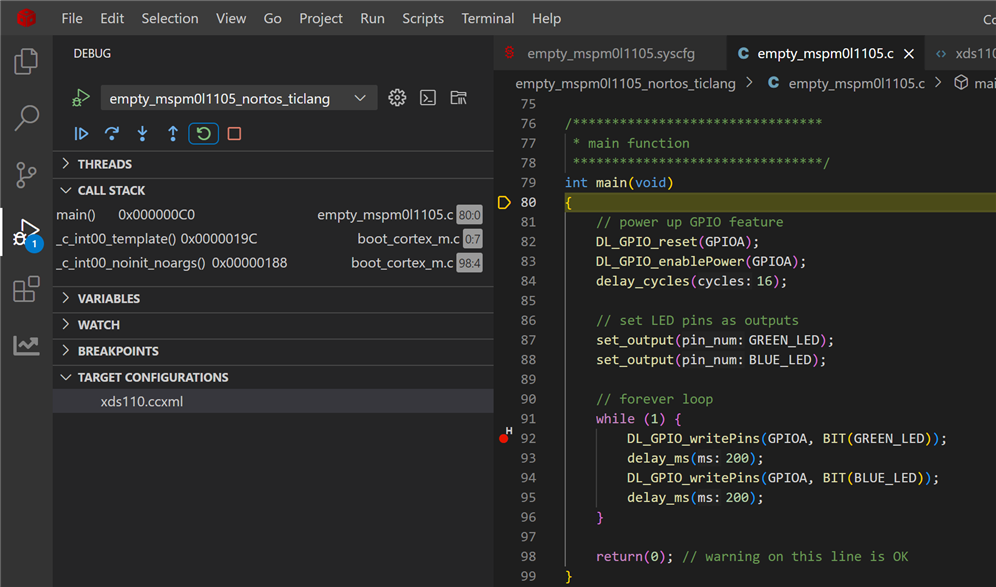This screenshot has height=587, width=996.
Task: Select the main() call stack frame
Action: tap(273, 215)
